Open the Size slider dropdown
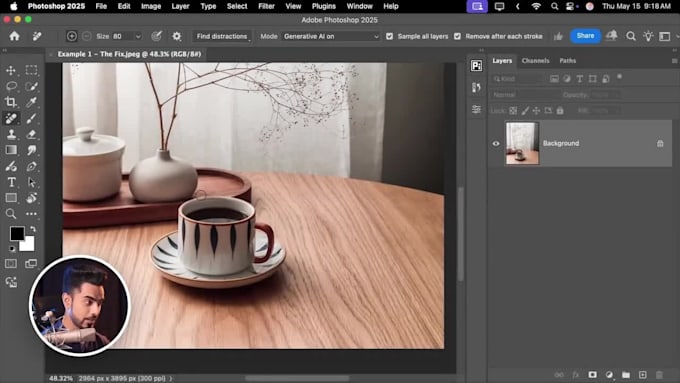 click(138, 36)
